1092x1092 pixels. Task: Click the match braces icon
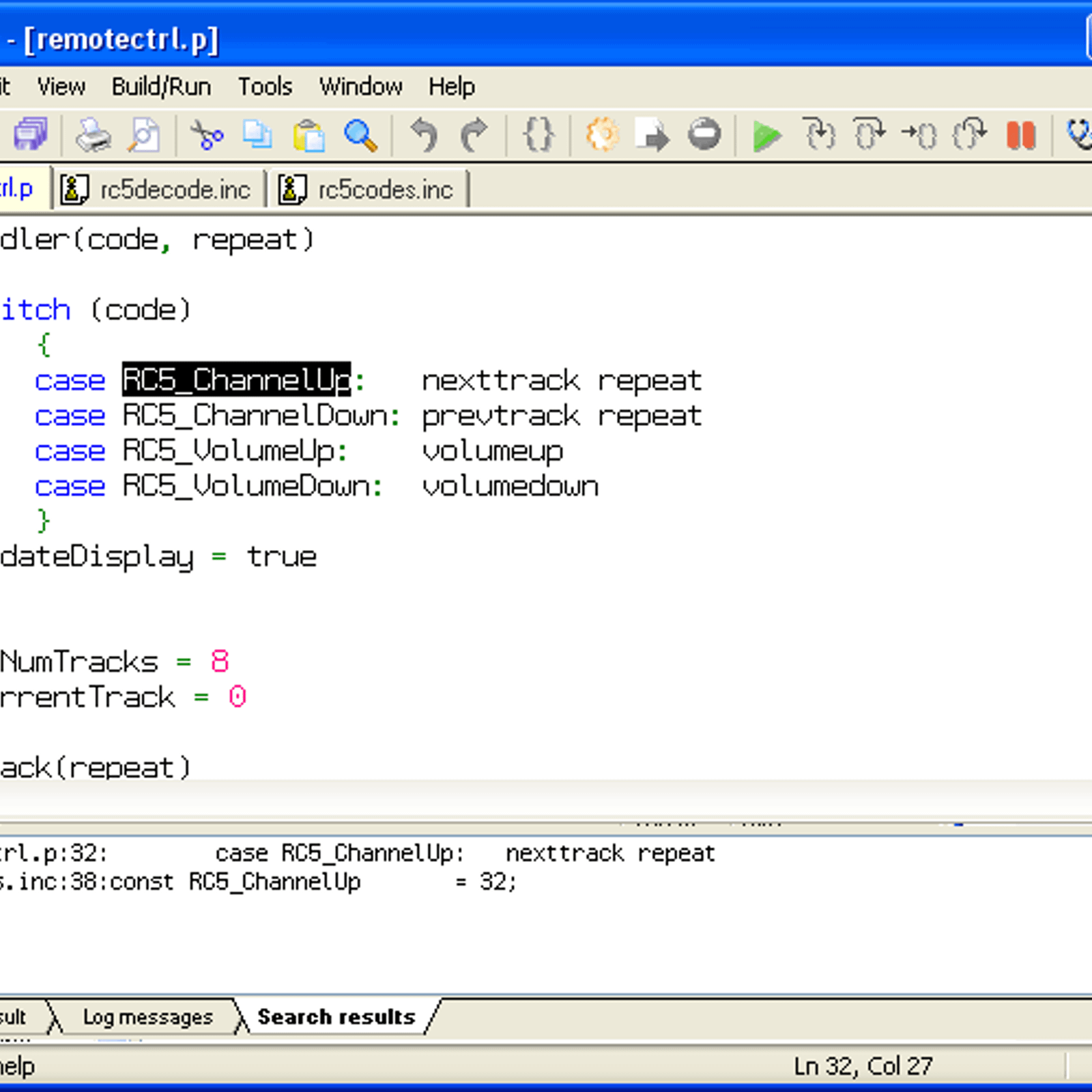pyautogui.click(x=538, y=135)
